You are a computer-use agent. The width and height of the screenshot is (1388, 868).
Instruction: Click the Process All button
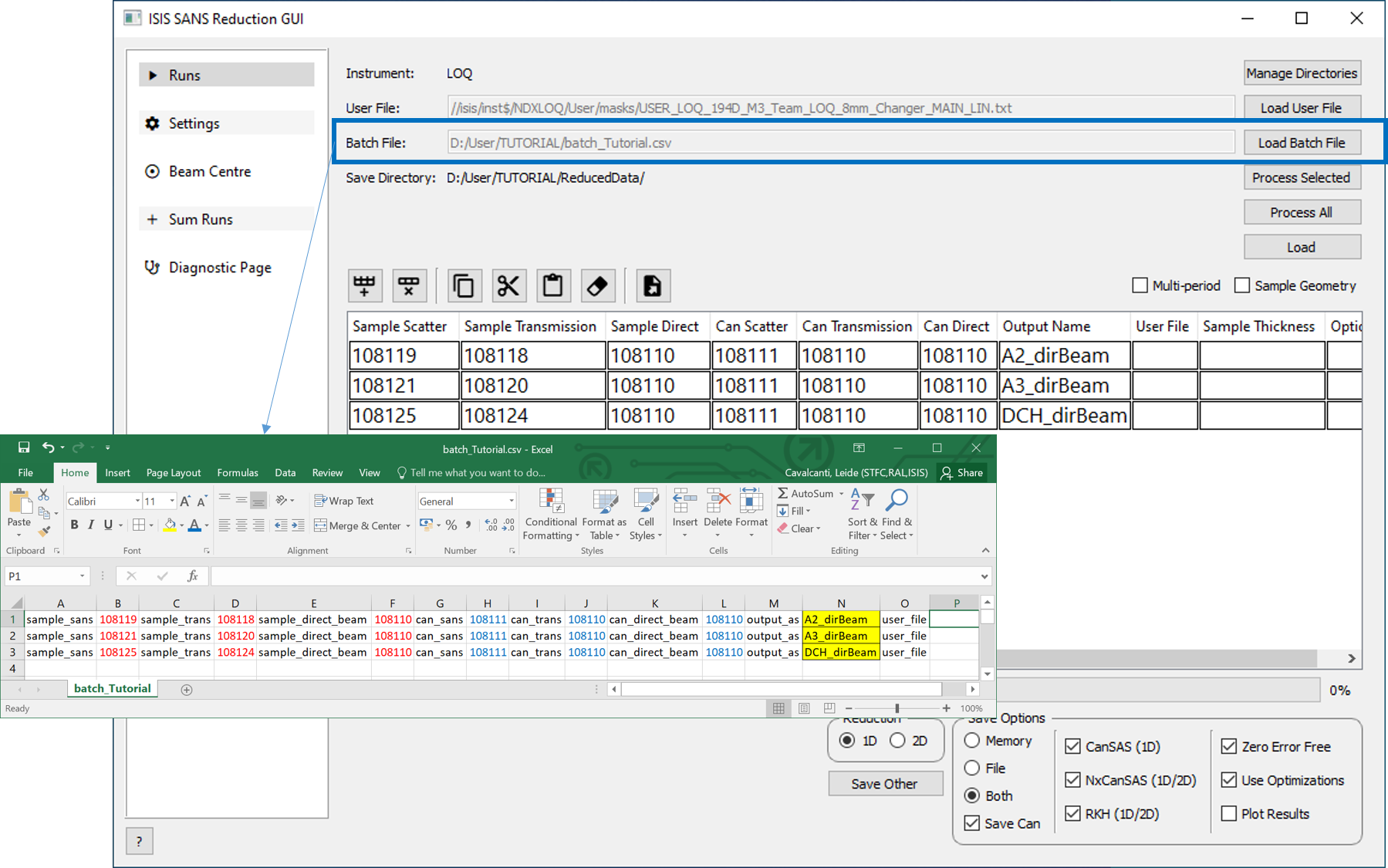(x=1301, y=212)
